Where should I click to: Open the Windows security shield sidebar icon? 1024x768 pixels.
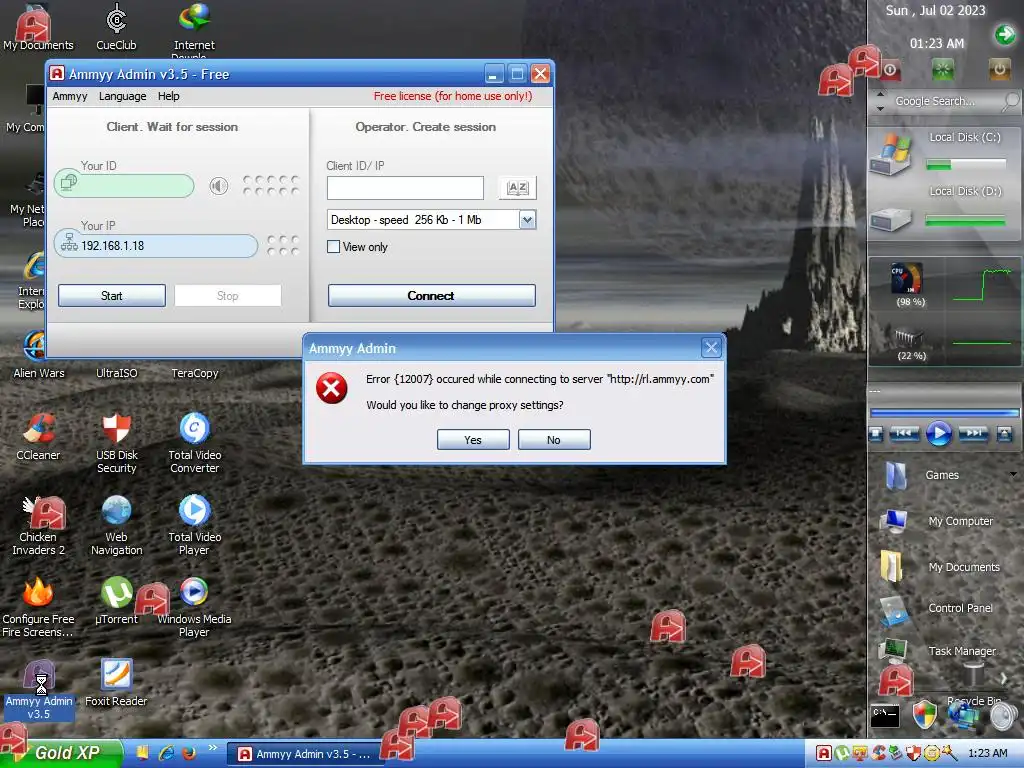point(925,714)
